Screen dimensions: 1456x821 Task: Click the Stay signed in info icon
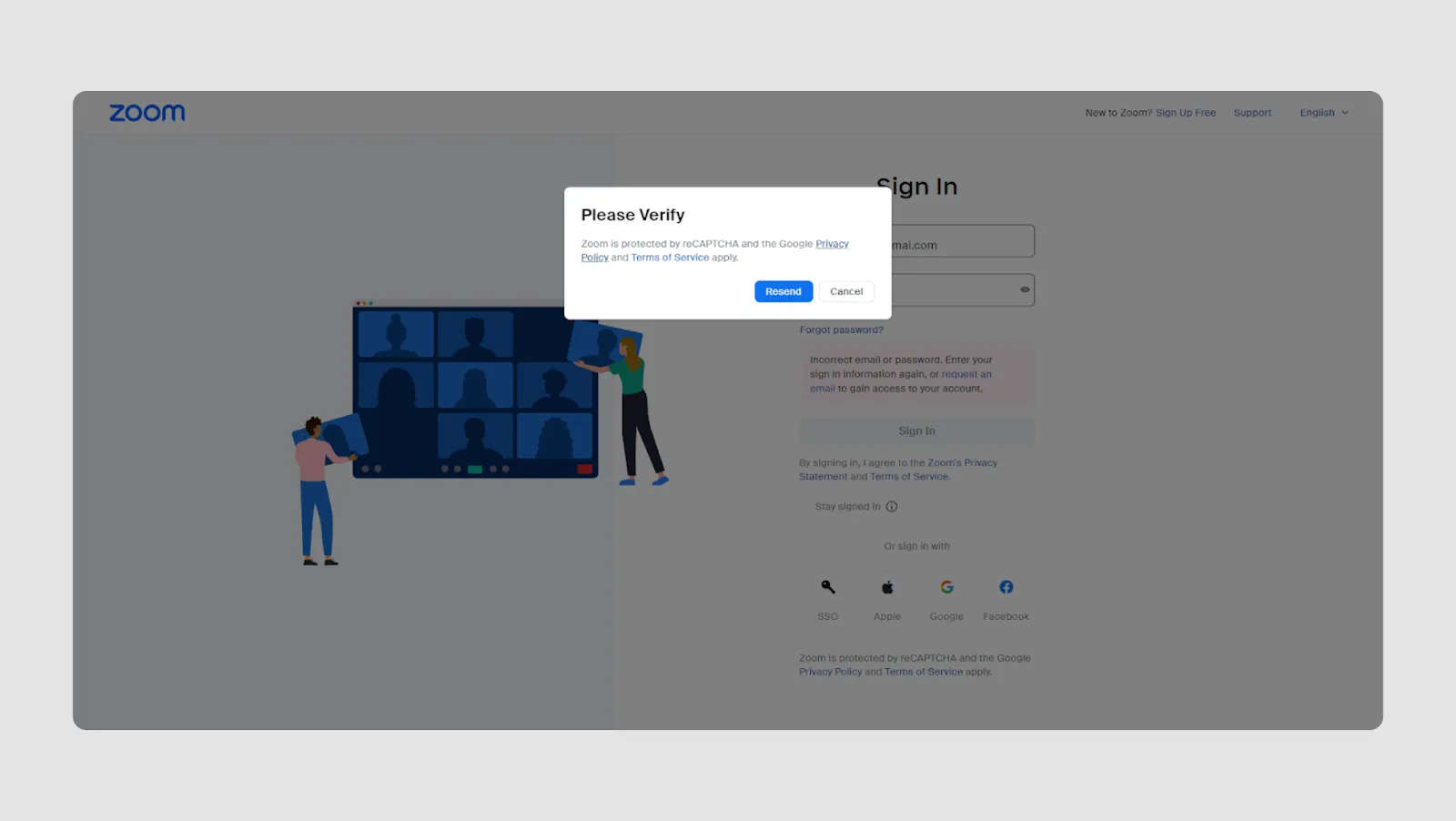click(x=892, y=507)
